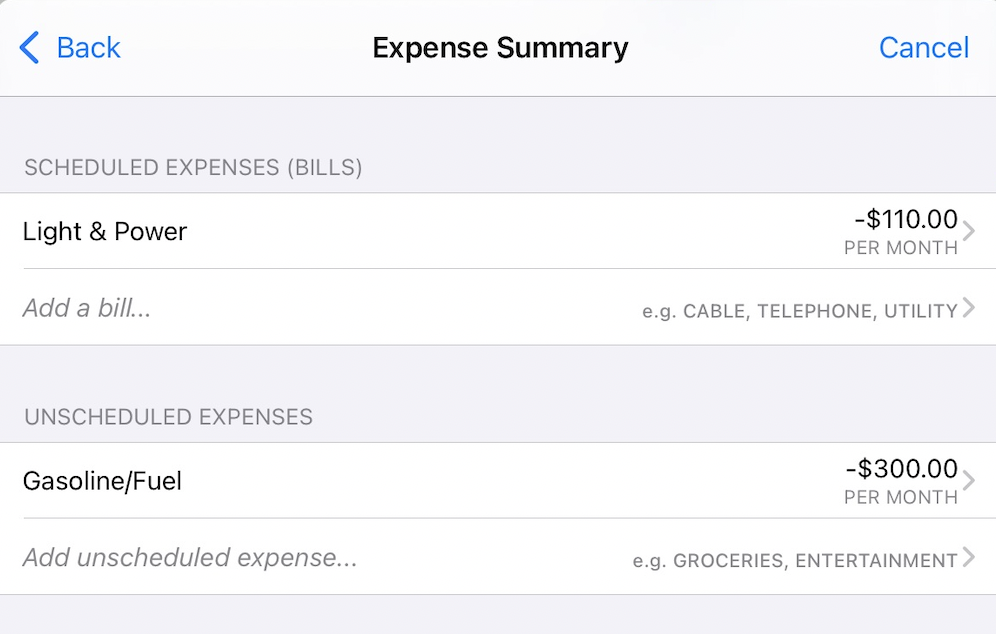Select the Add unscheduled expense field
The width and height of the screenshot is (996, 634).
190,557
